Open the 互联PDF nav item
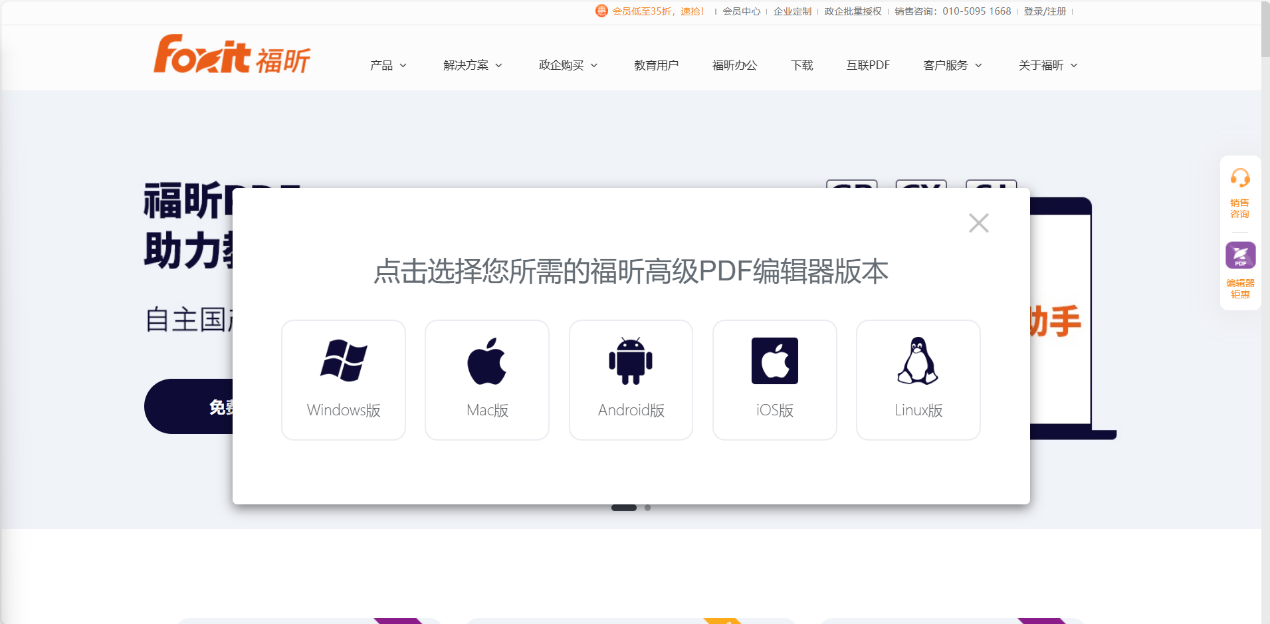The width and height of the screenshot is (1270, 624). (x=866, y=64)
